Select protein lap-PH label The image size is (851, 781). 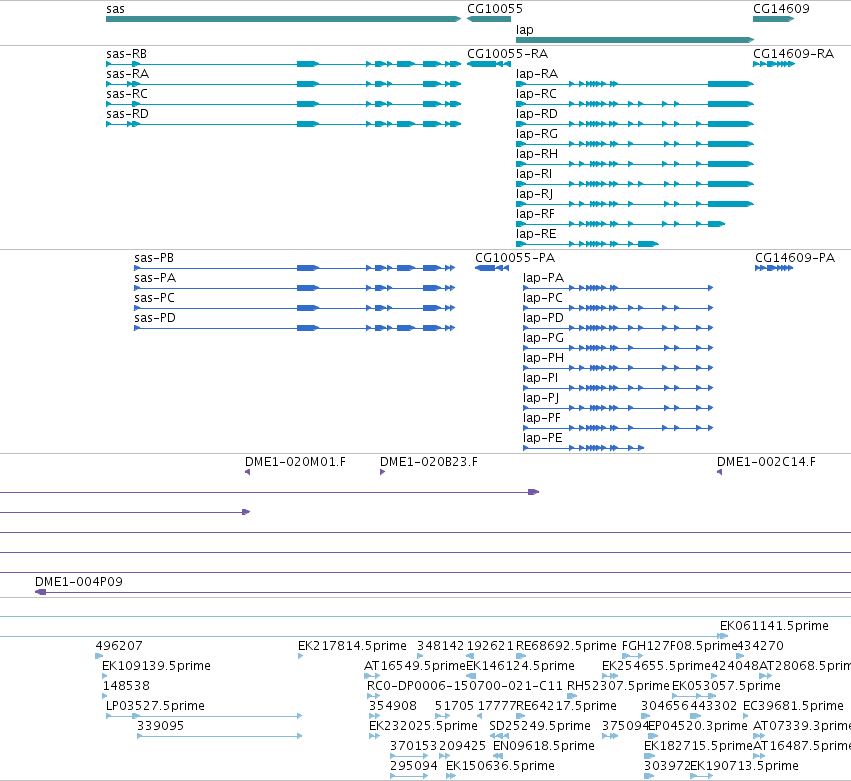543,358
